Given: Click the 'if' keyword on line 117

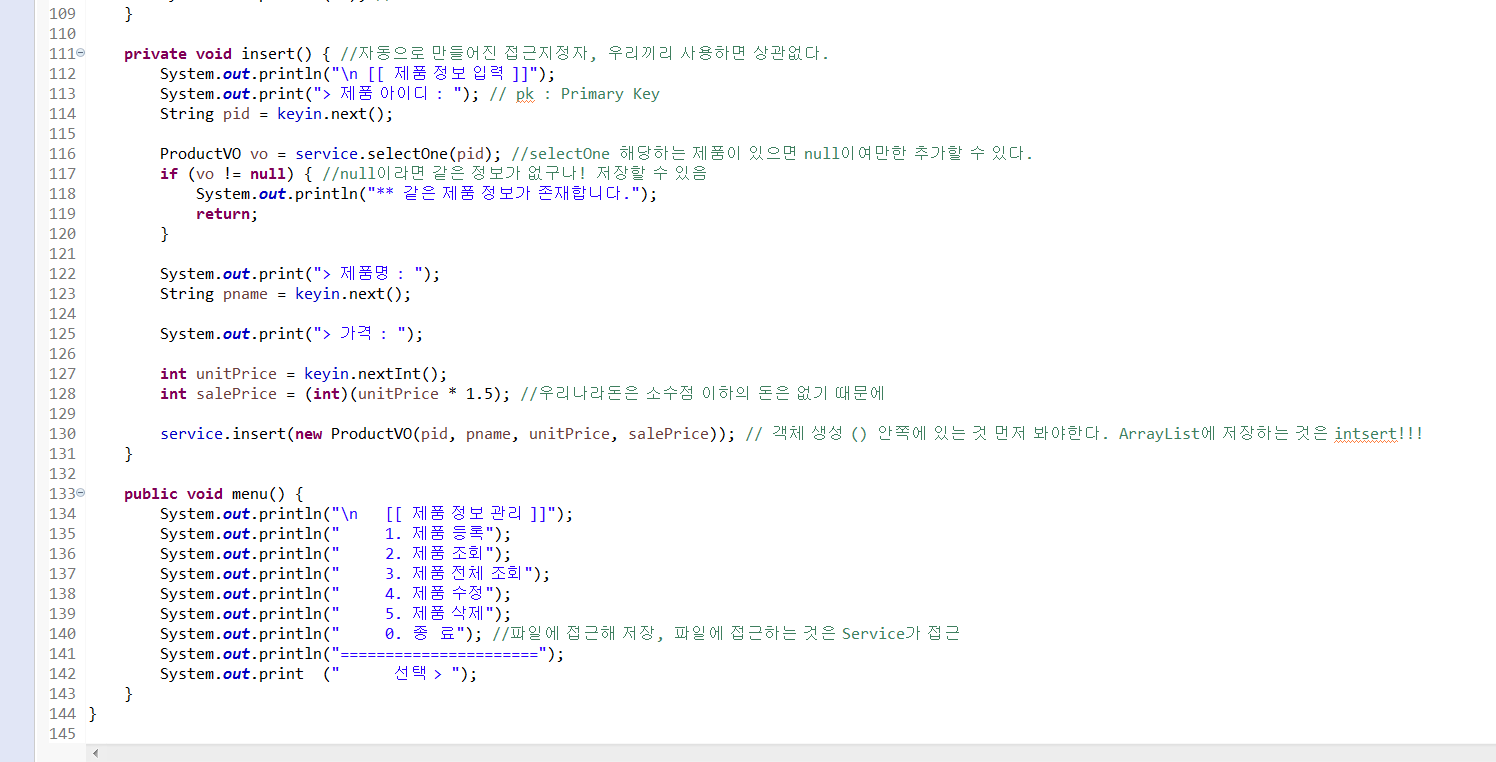Looking at the screenshot, I should [x=169, y=174].
